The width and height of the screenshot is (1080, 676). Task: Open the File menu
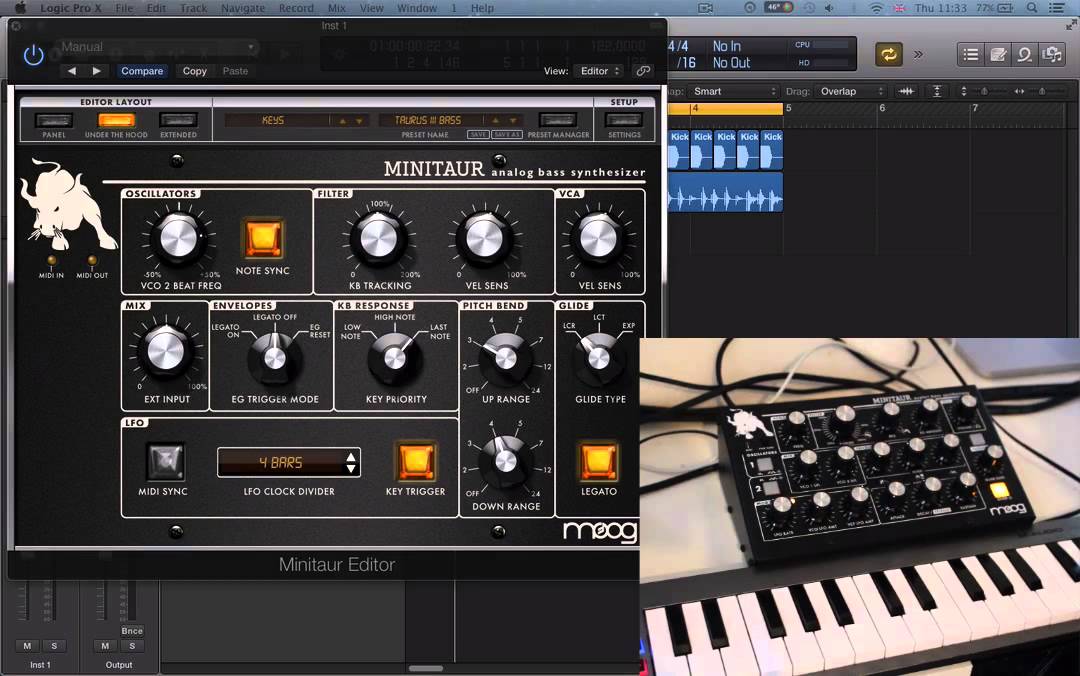[x=125, y=8]
